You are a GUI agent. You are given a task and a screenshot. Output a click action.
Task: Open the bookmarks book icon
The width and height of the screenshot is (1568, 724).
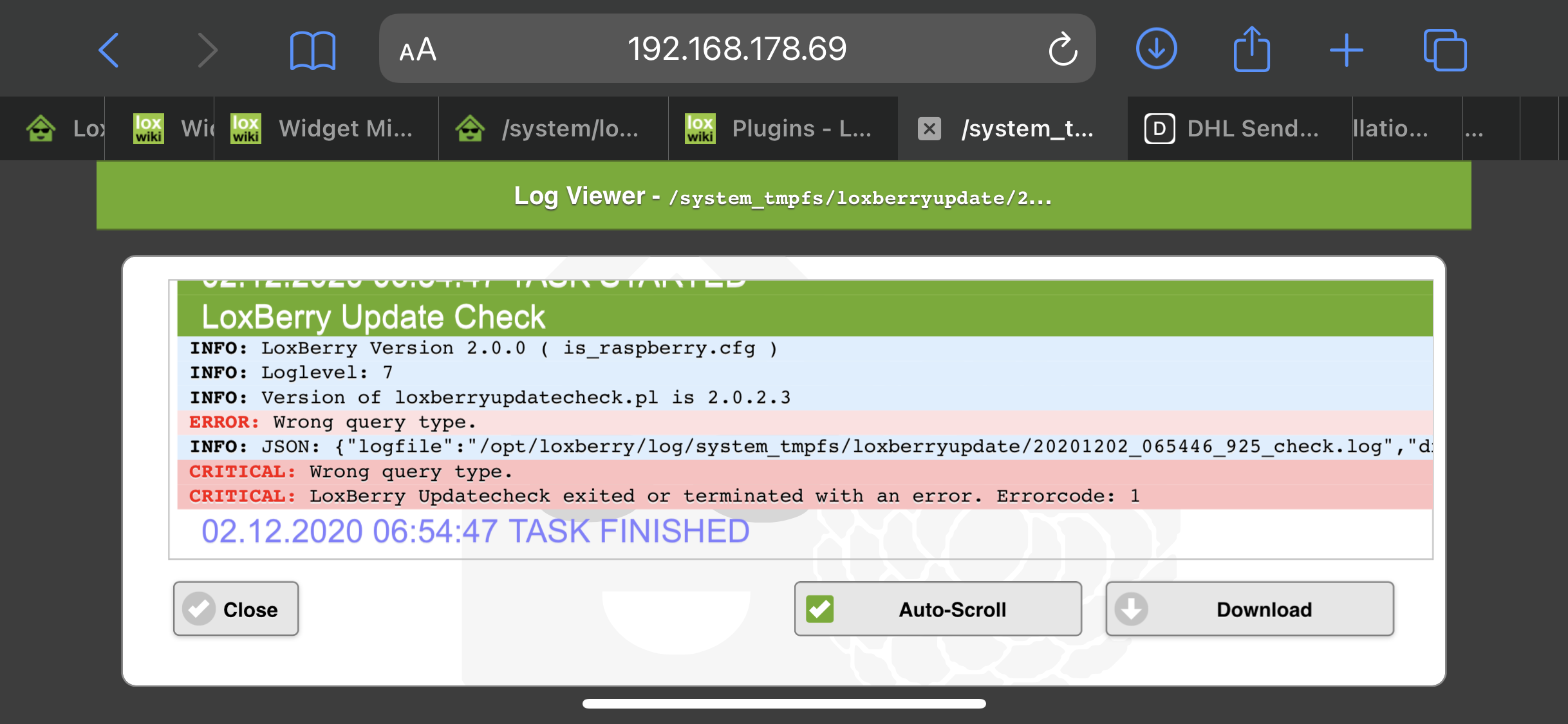pos(312,50)
